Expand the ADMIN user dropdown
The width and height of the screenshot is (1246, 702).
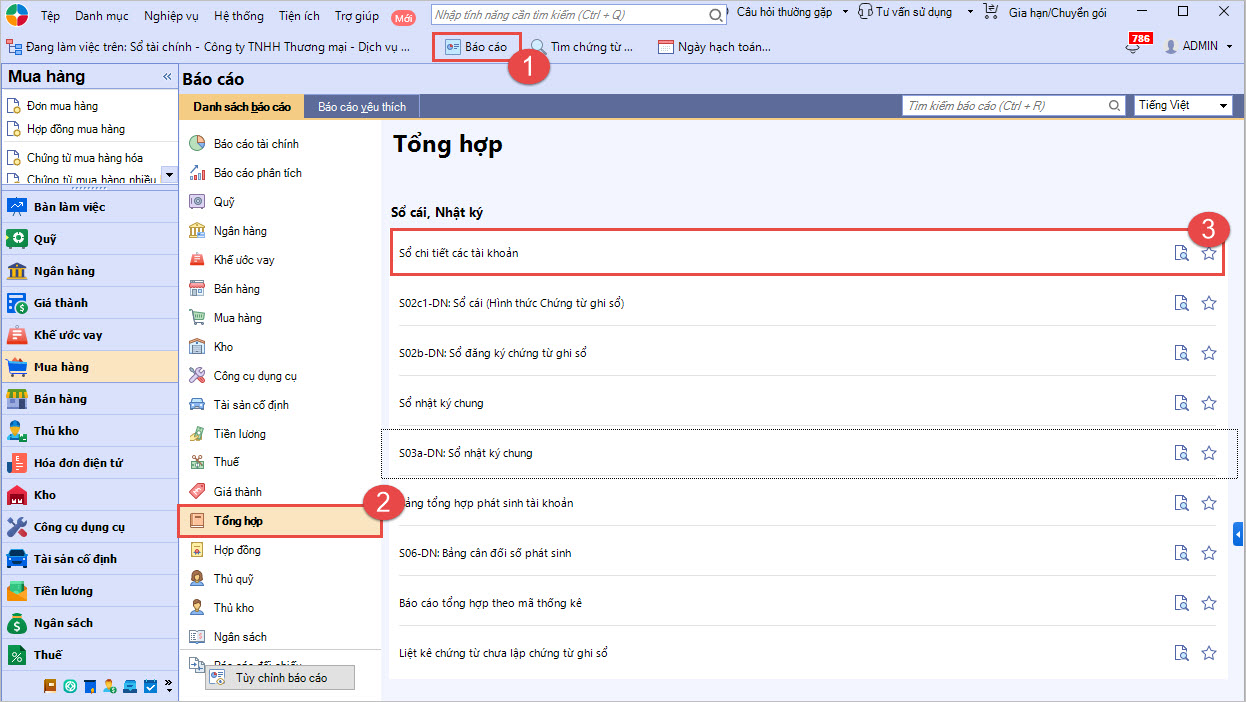coord(1200,46)
